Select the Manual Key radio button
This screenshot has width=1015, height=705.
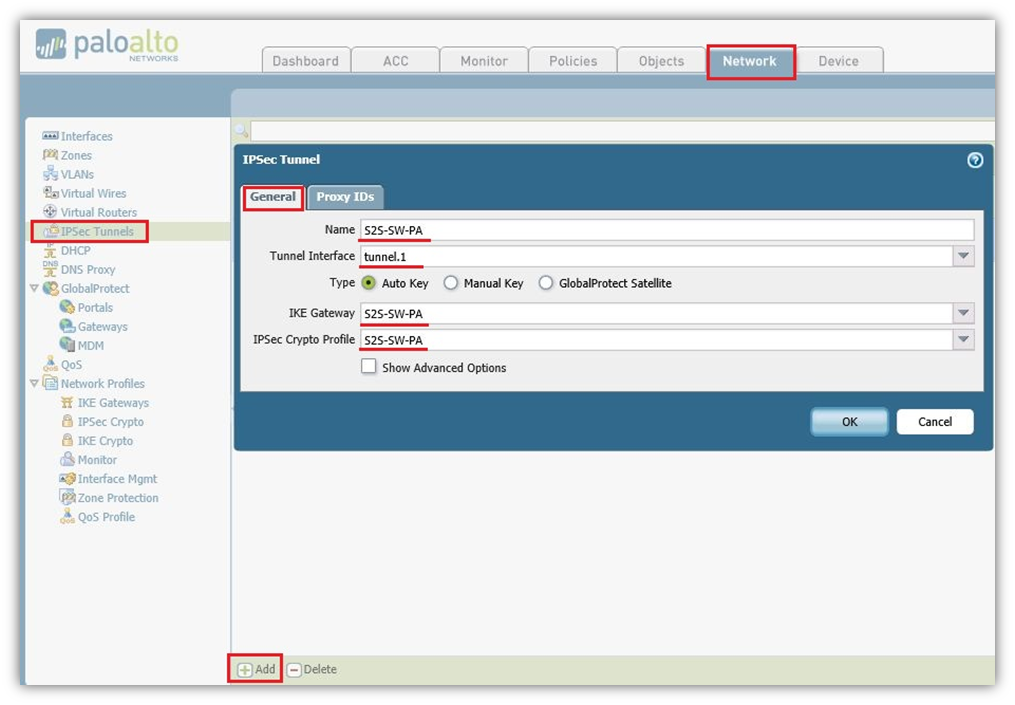click(x=451, y=283)
